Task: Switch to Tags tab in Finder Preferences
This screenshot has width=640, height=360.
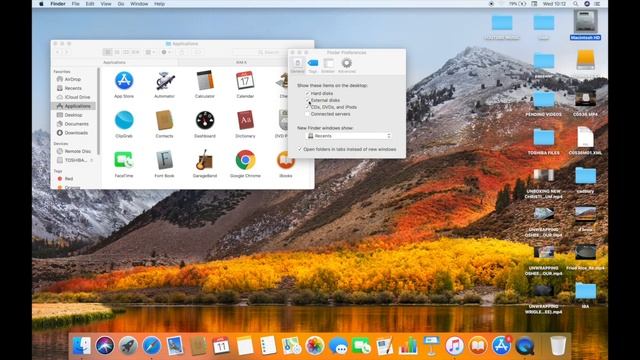Action: tap(313, 65)
